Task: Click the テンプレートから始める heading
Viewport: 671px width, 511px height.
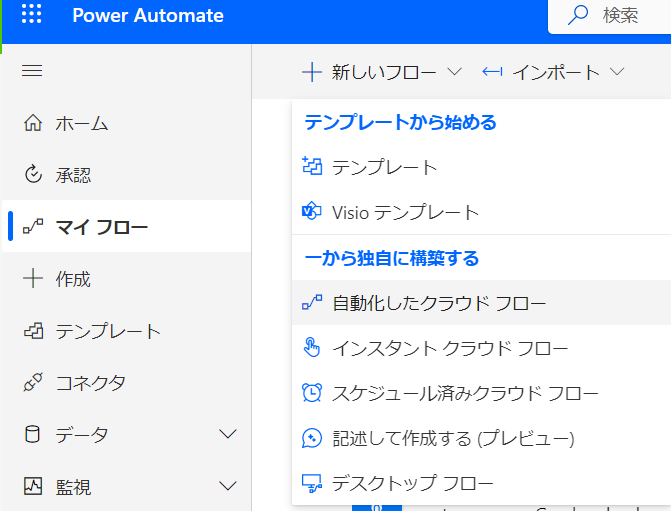Action: click(x=401, y=122)
